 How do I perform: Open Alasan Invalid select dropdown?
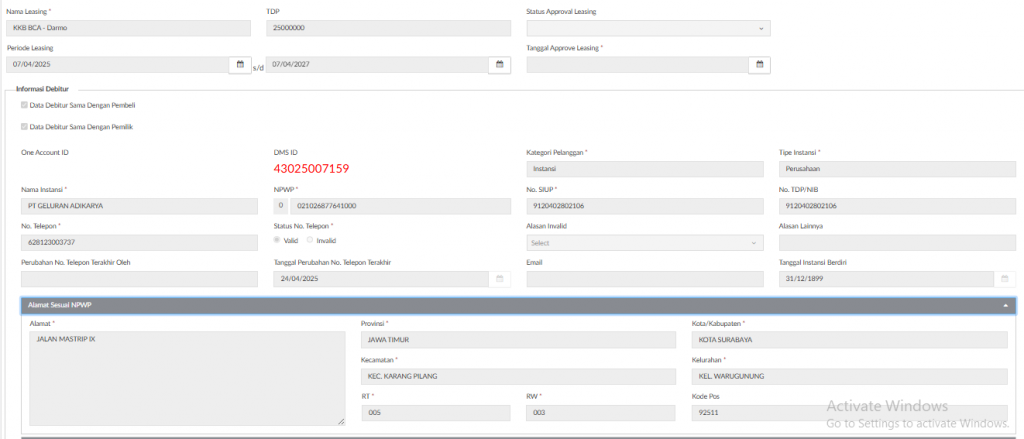point(645,243)
